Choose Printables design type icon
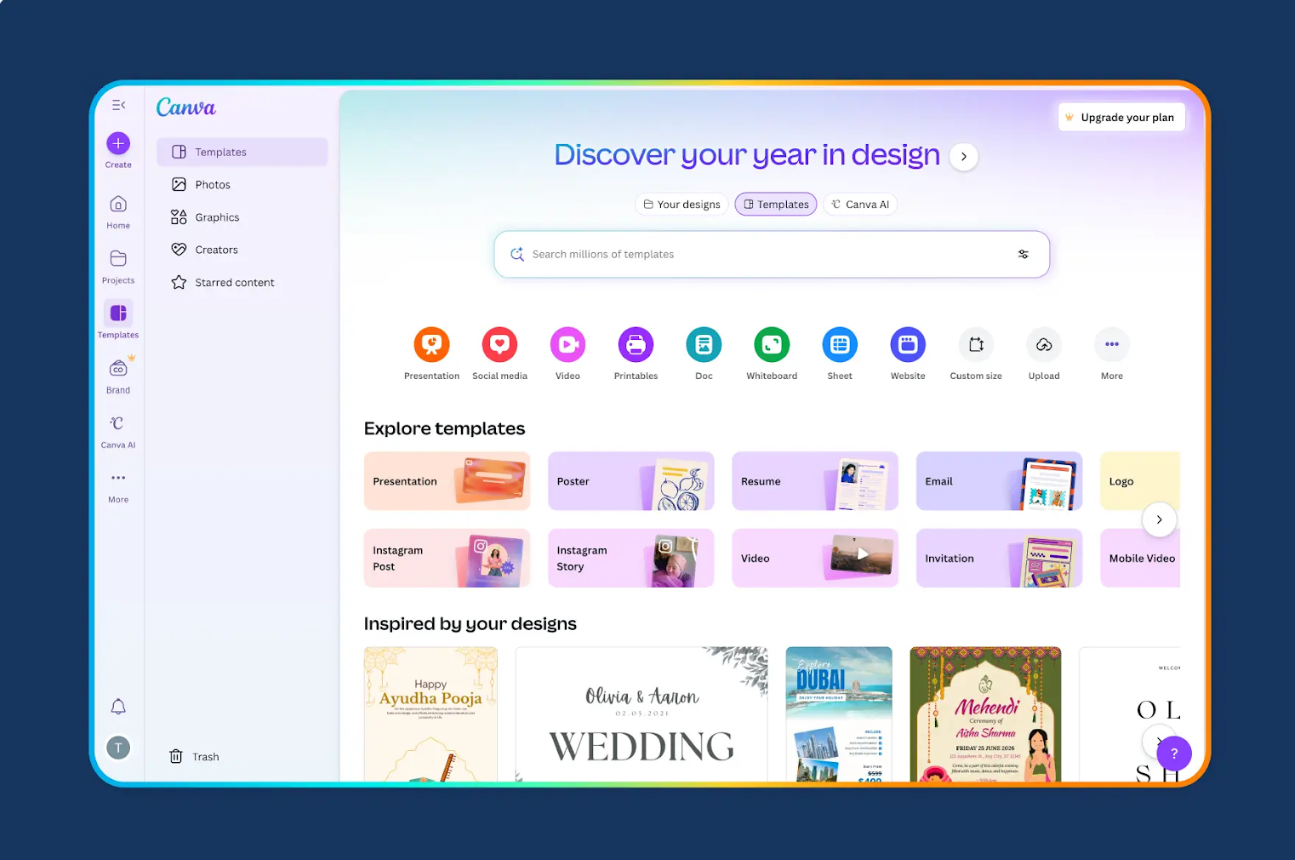Image resolution: width=1295 pixels, height=860 pixels. click(x=636, y=344)
